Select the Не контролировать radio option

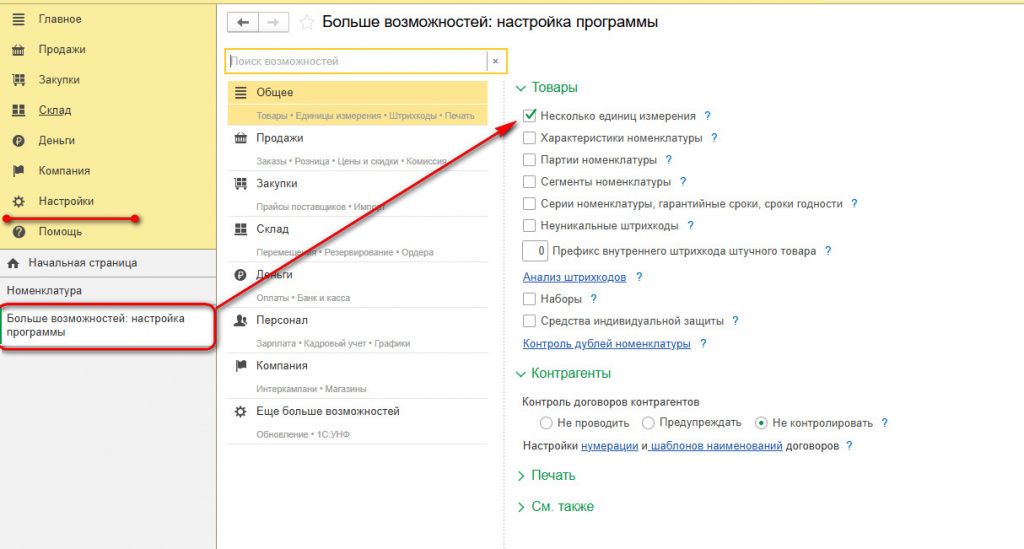761,423
